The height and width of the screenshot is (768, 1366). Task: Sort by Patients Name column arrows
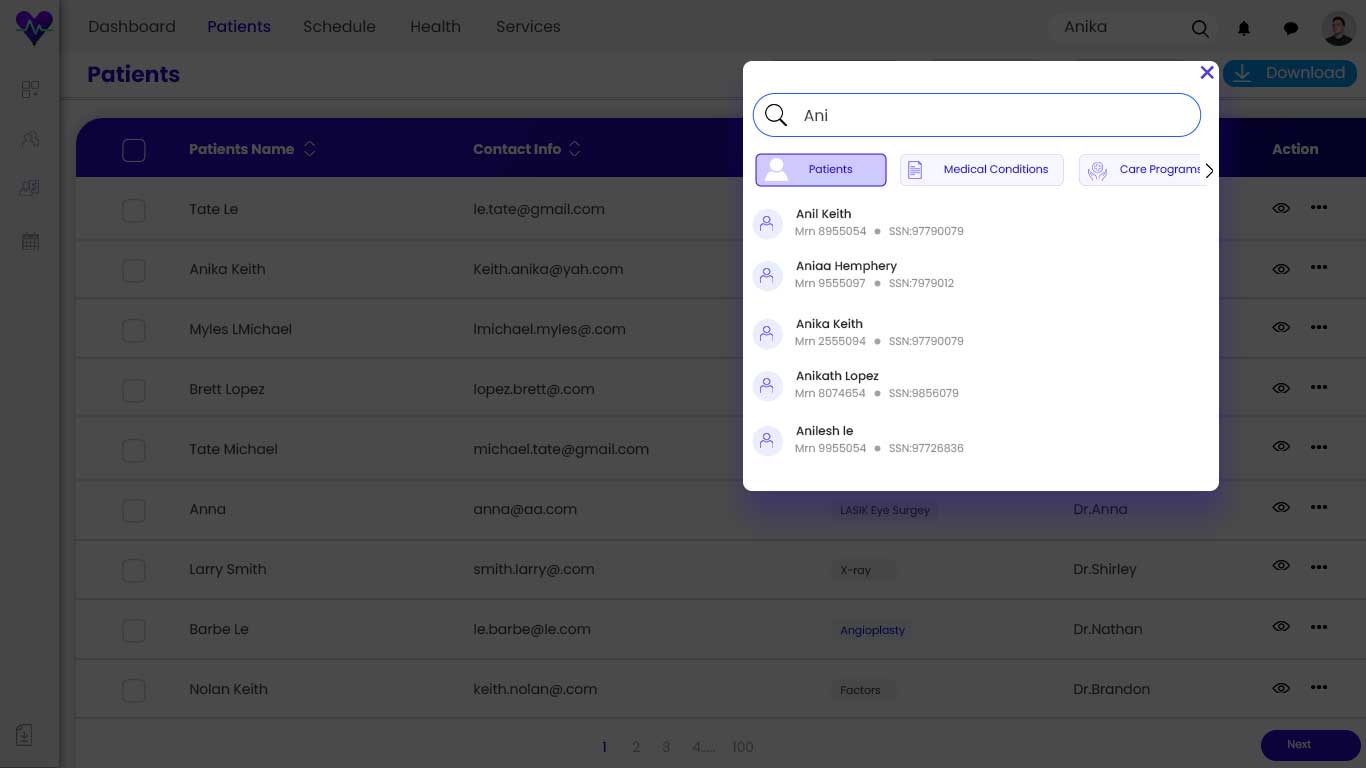tap(310, 148)
